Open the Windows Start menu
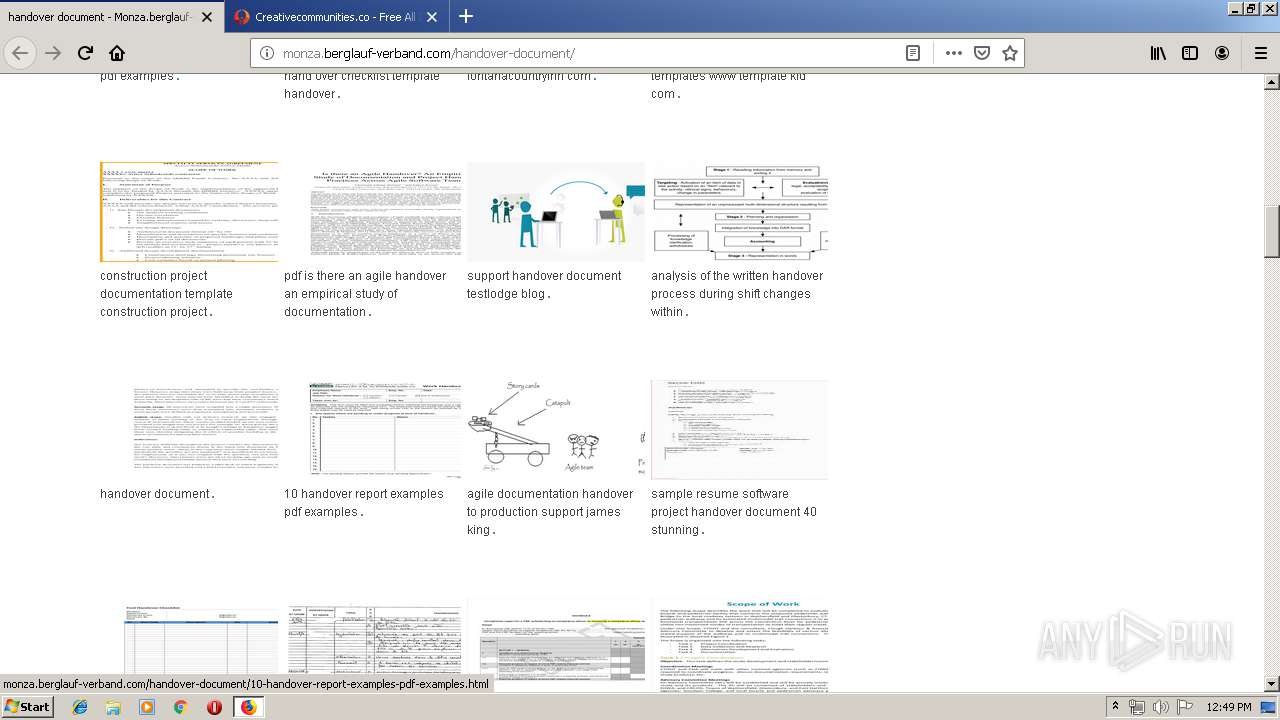The width and height of the screenshot is (1280, 720). [27, 707]
